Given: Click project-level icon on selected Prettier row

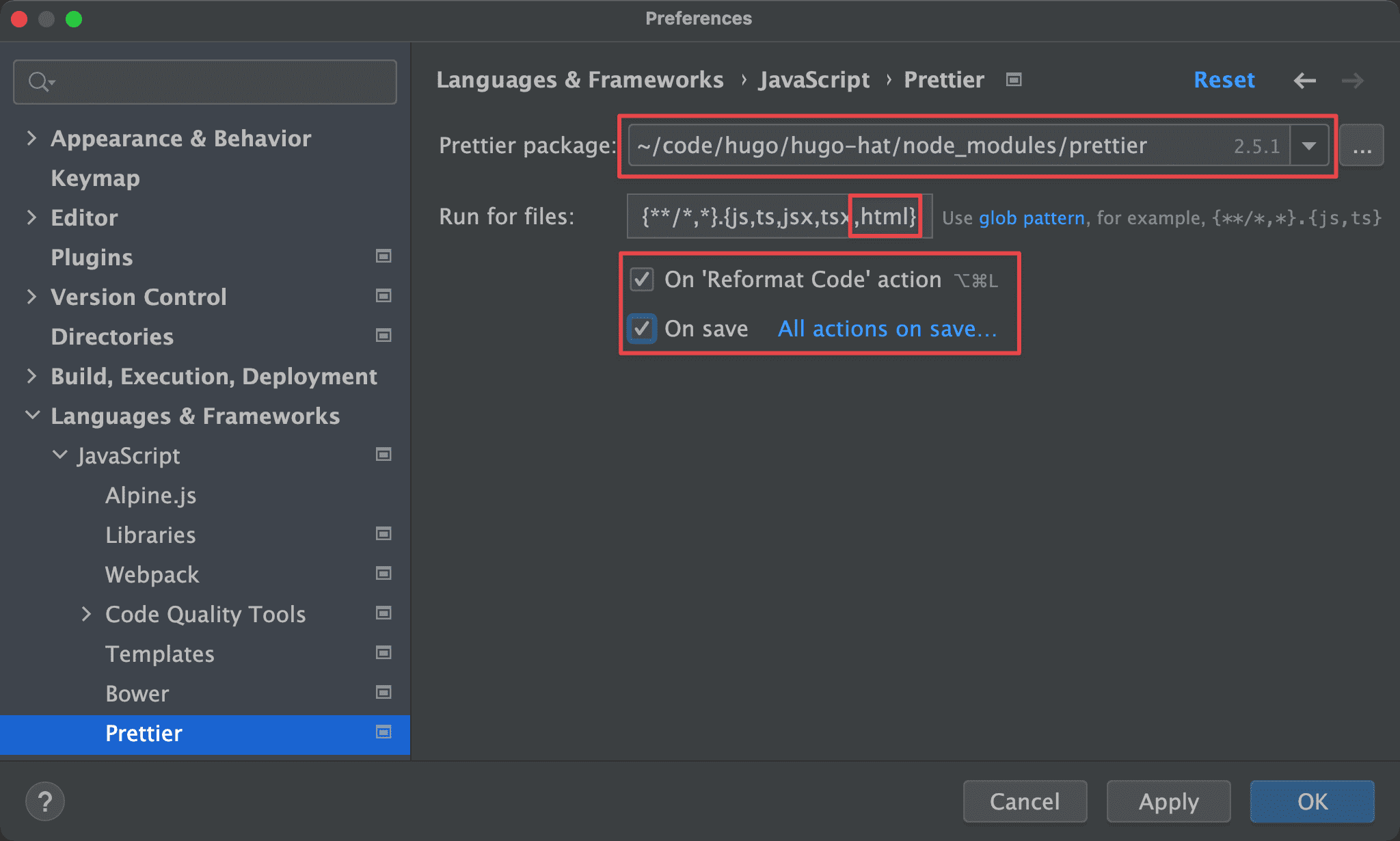Looking at the screenshot, I should point(383,732).
